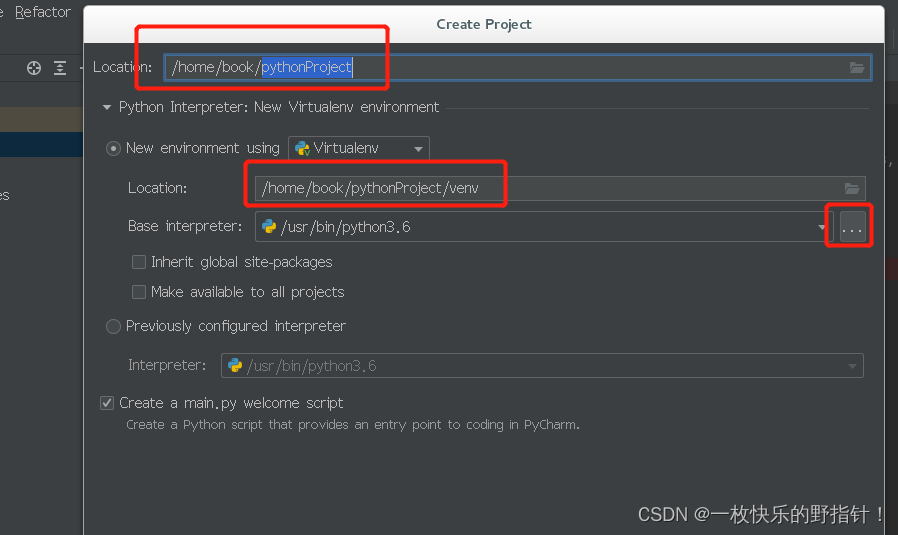Open the Refactor menu
The image size is (898, 535).
tap(43, 12)
